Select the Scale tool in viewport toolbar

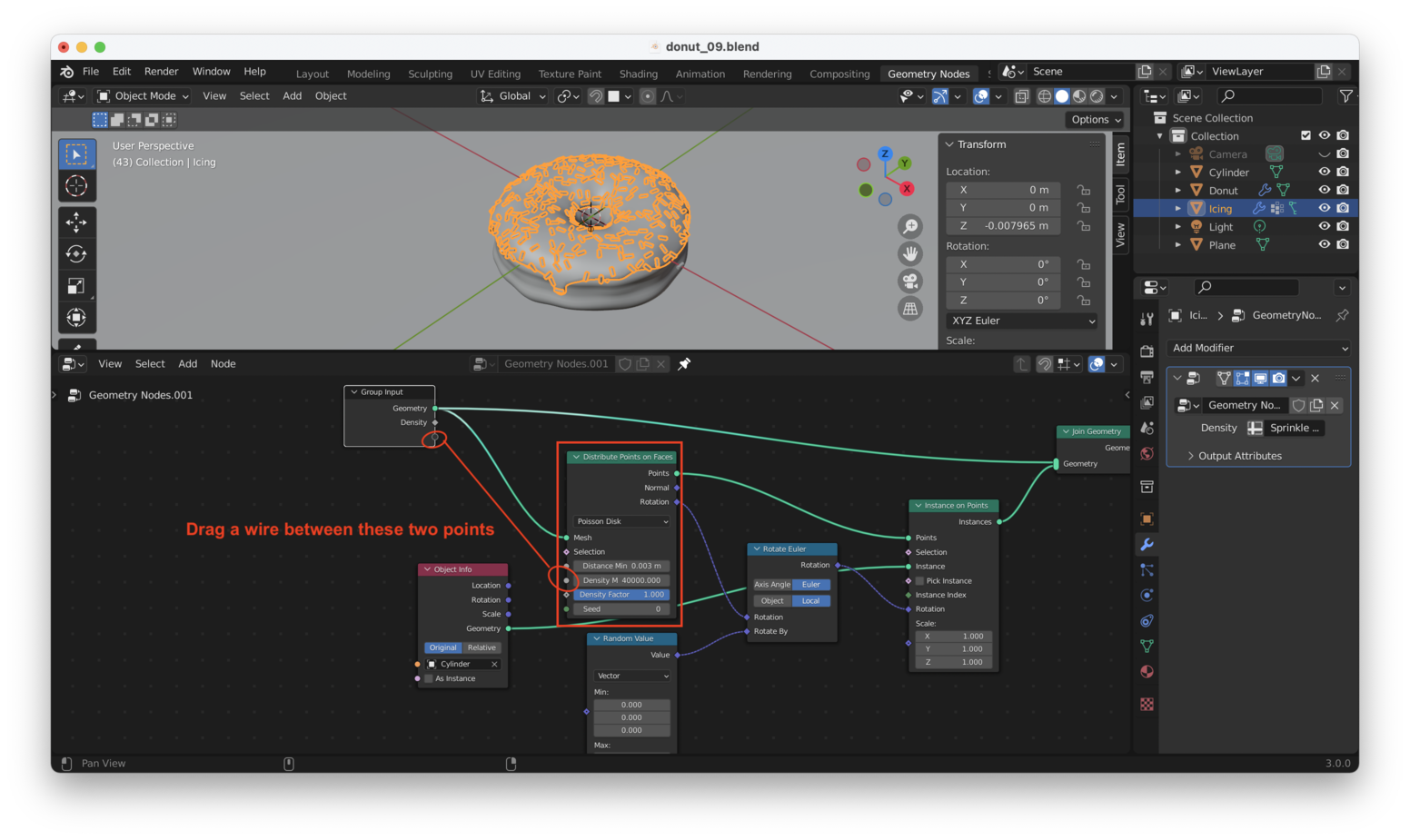(76, 285)
